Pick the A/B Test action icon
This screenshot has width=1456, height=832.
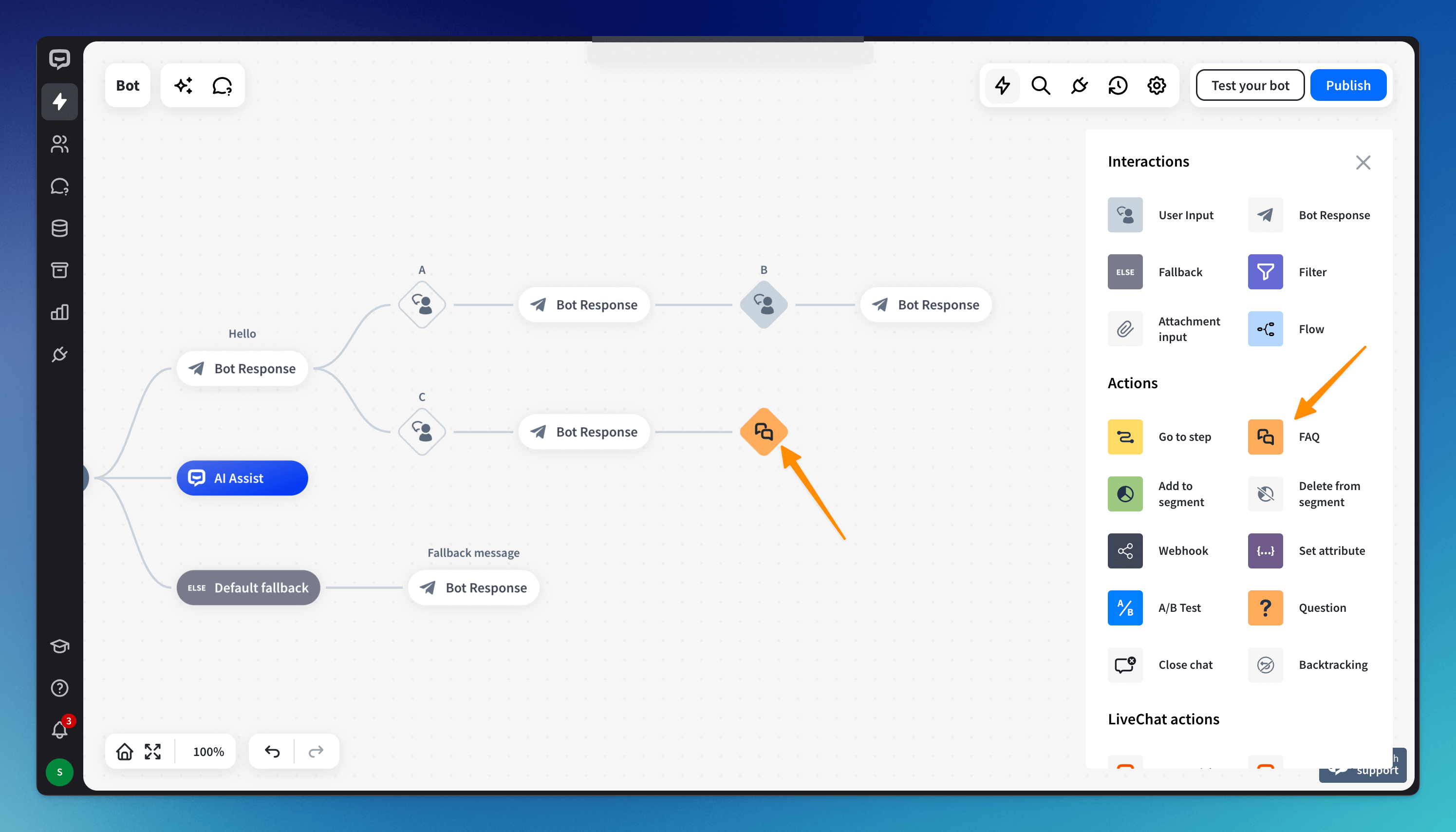point(1125,608)
